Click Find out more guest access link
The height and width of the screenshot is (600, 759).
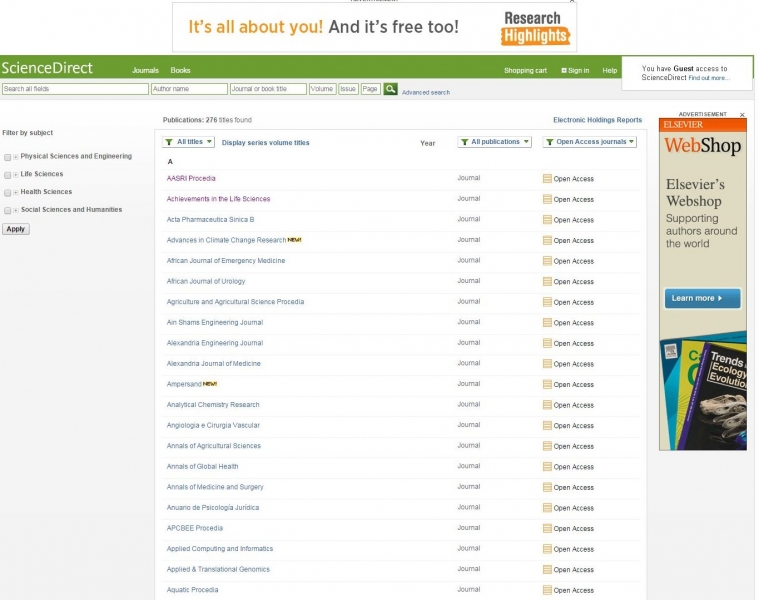tap(709, 78)
